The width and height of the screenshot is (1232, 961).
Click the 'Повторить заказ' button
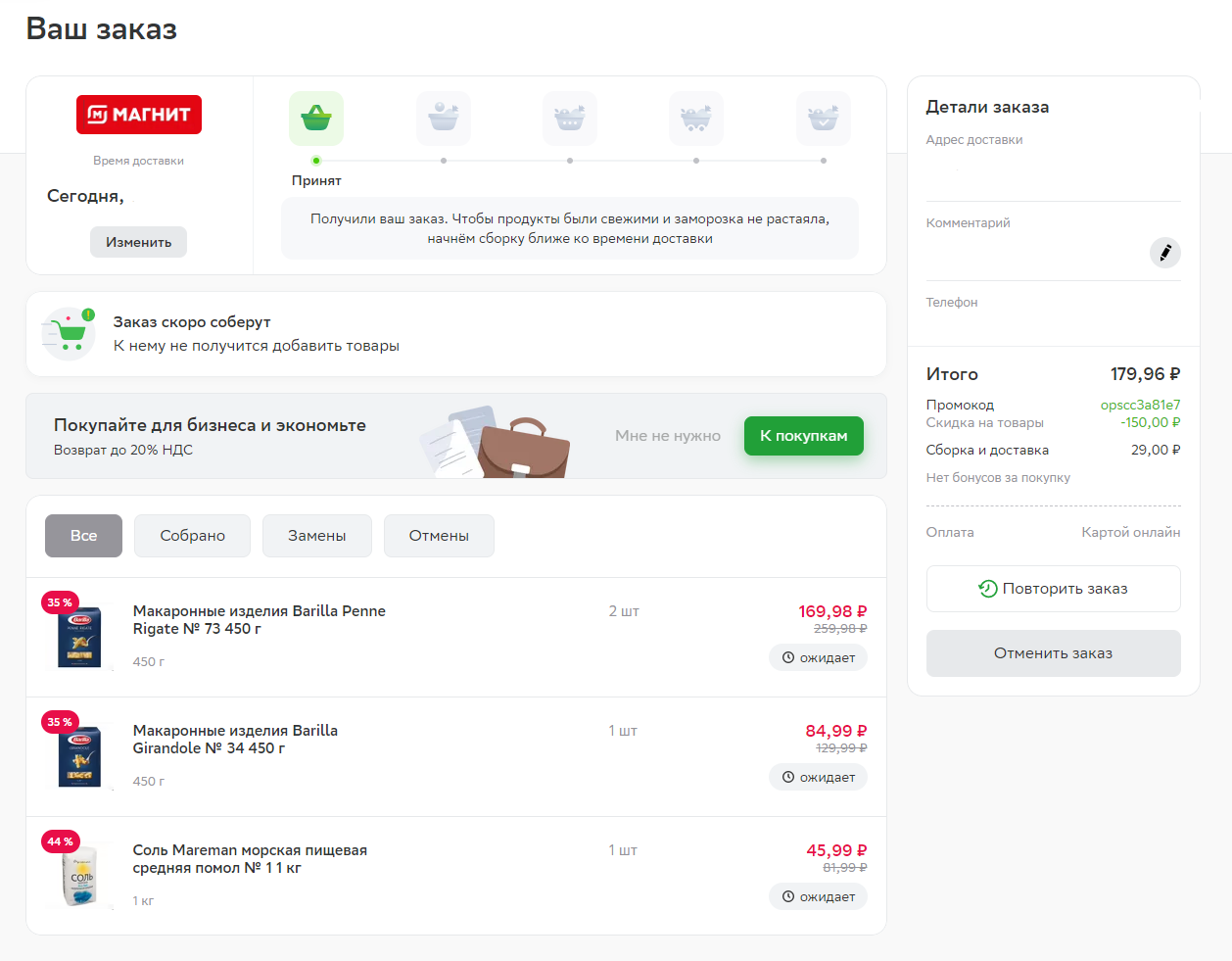pyautogui.click(x=1054, y=589)
